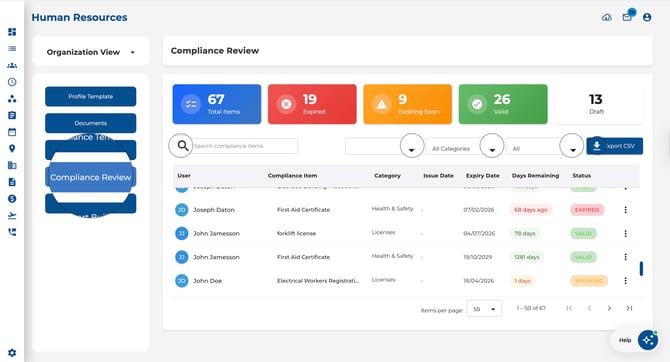Sort by the Category column header
Image resolution: width=670 pixels, height=362 pixels.
coord(387,176)
